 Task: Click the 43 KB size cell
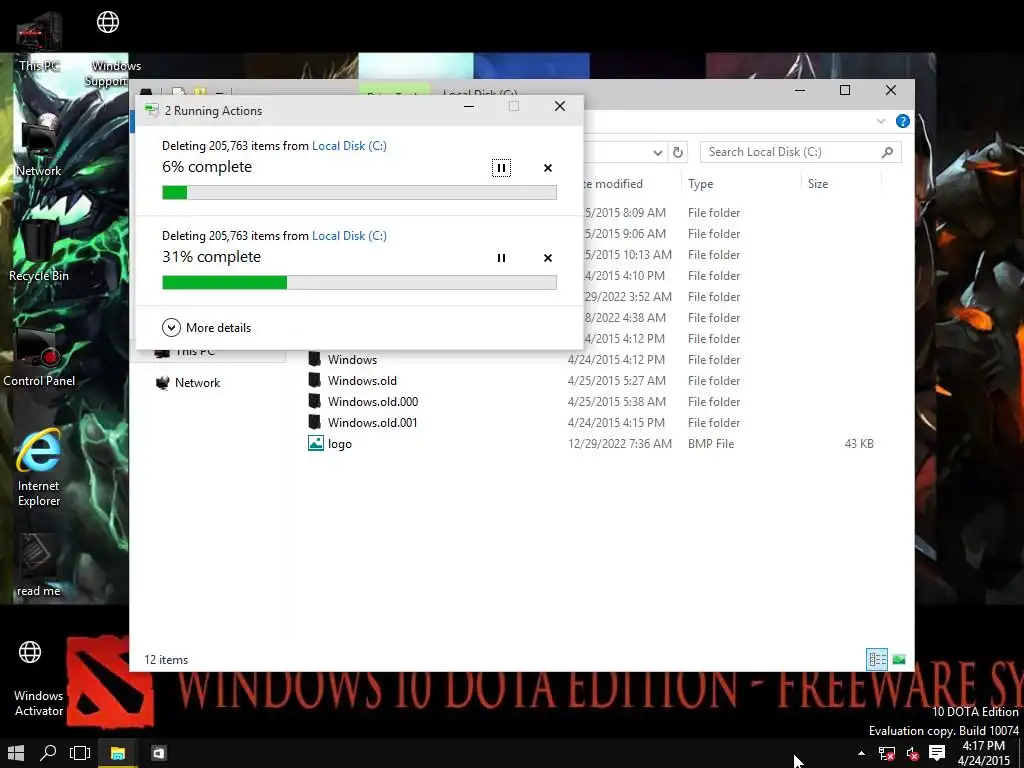859,443
